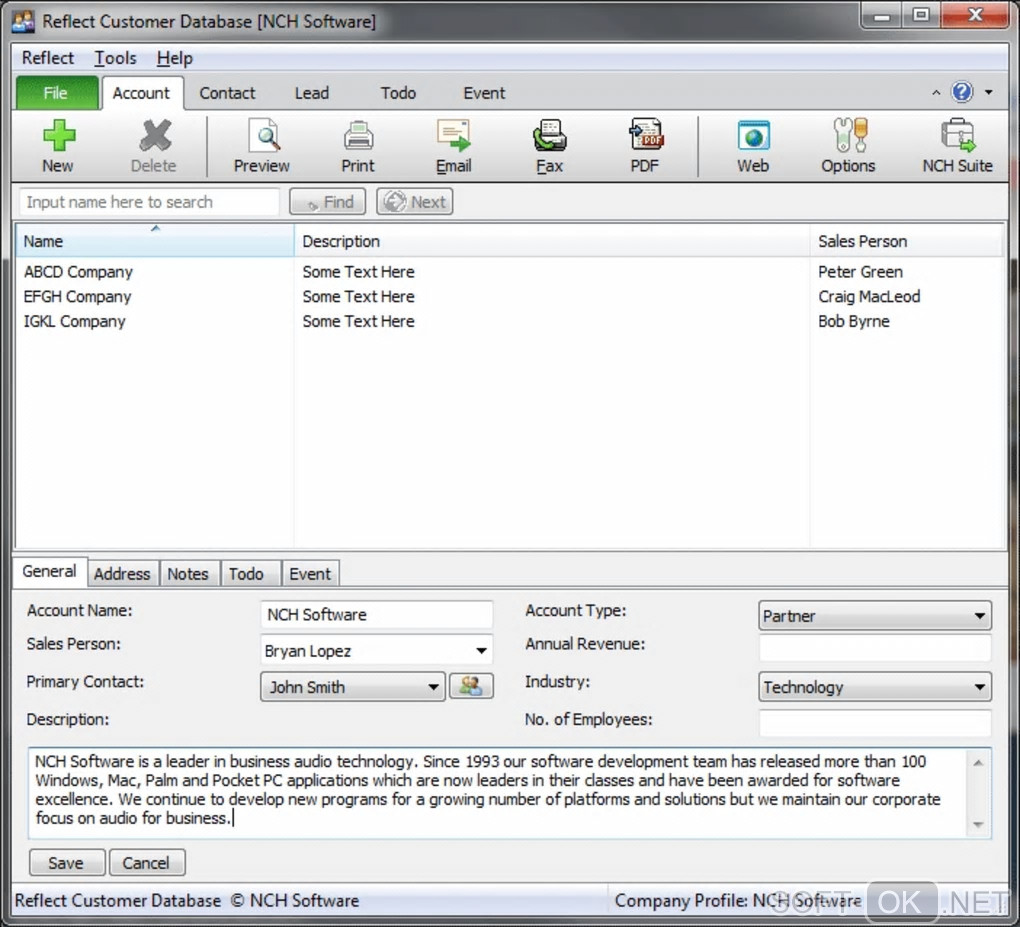Click the New account toolbar icon
The height and width of the screenshot is (927, 1020).
(x=58, y=146)
